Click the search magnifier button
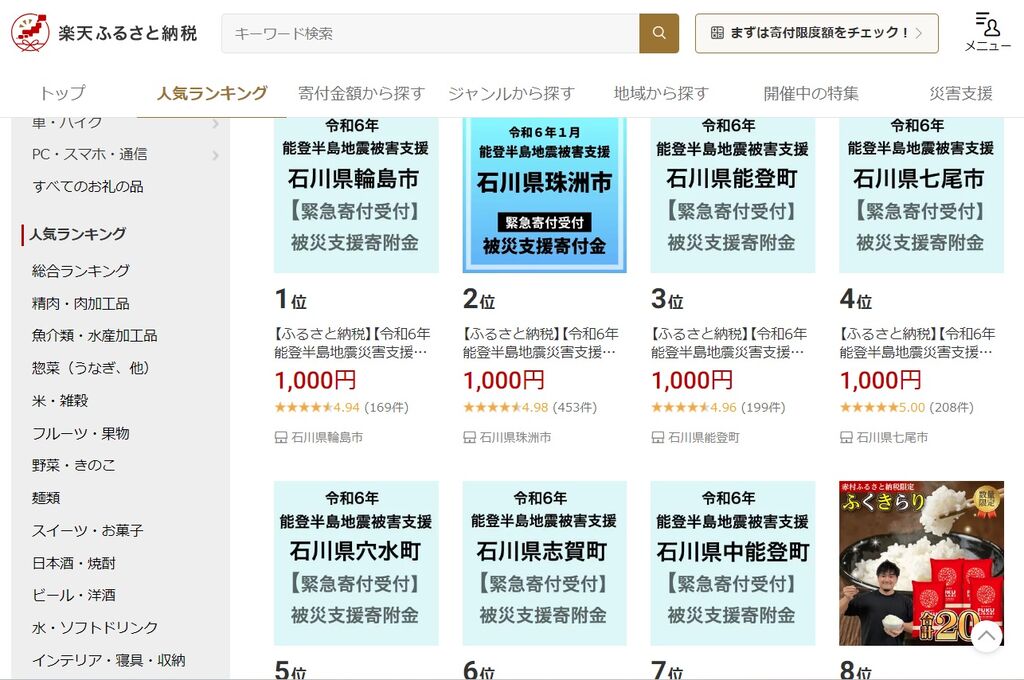1024x680 pixels. click(x=659, y=33)
